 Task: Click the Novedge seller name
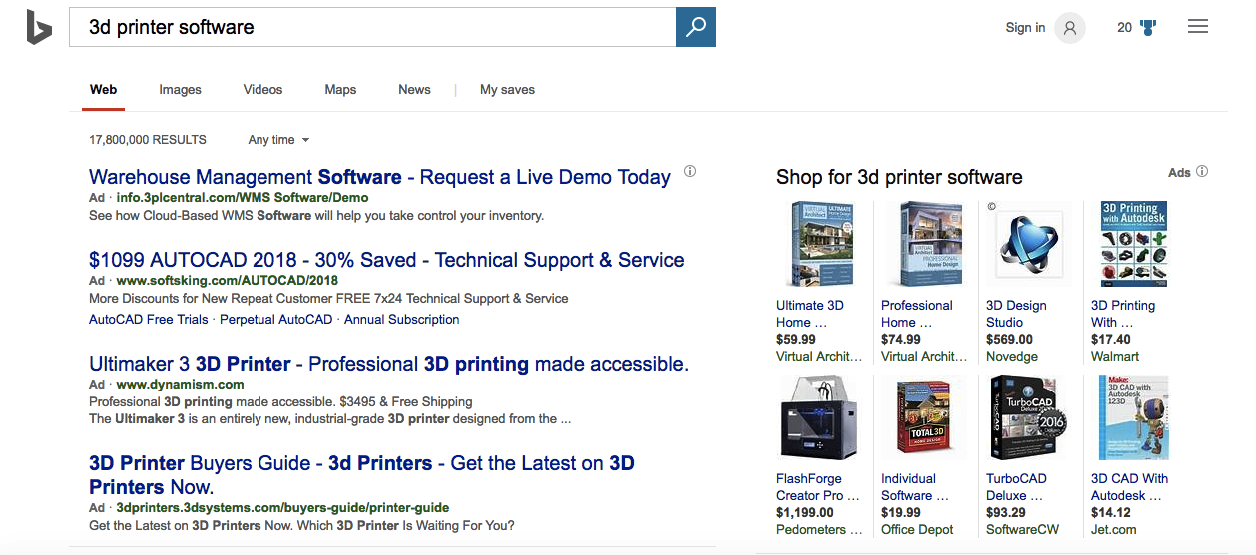[x=1012, y=357]
